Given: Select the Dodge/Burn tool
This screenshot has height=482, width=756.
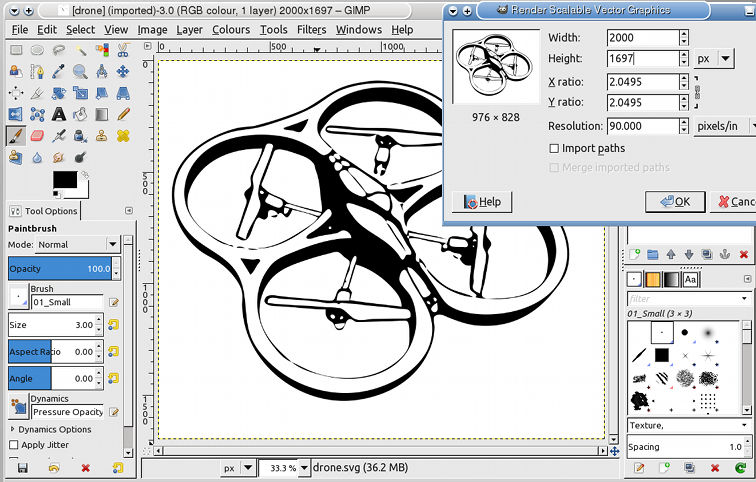Looking at the screenshot, I should [80, 157].
